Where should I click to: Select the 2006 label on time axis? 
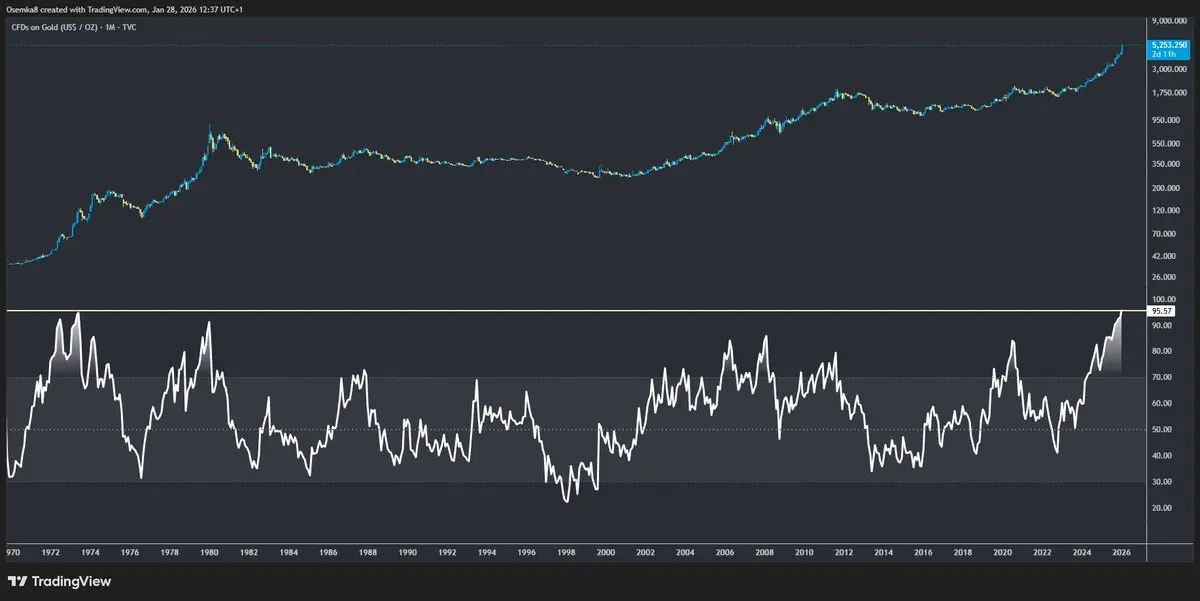[x=725, y=551]
